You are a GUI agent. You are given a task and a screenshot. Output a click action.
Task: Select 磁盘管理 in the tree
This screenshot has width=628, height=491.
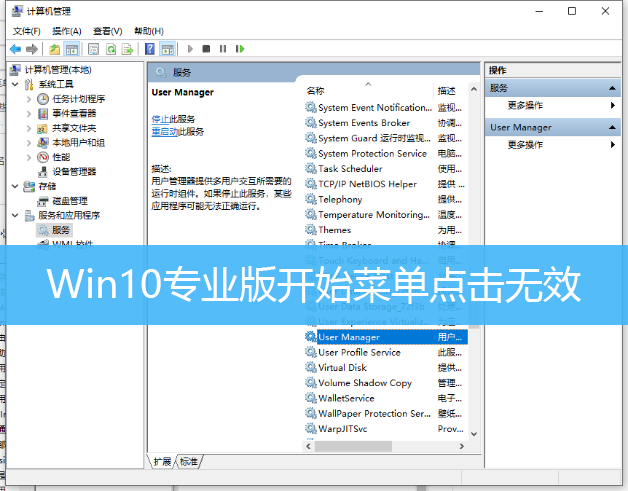coord(70,201)
